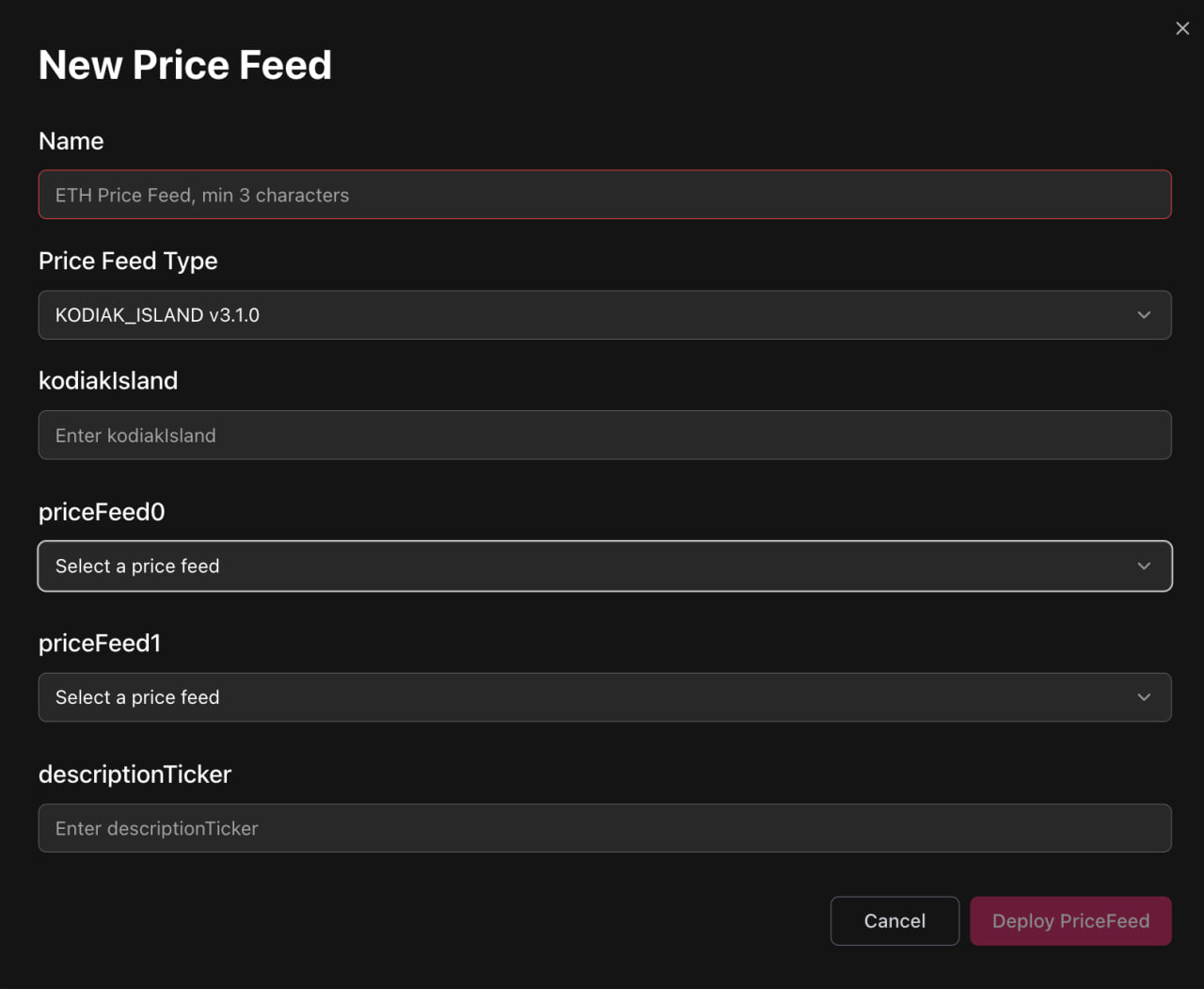The width and height of the screenshot is (1204, 989).
Task: Click the Price Feed Type label
Action: click(128, 261)
